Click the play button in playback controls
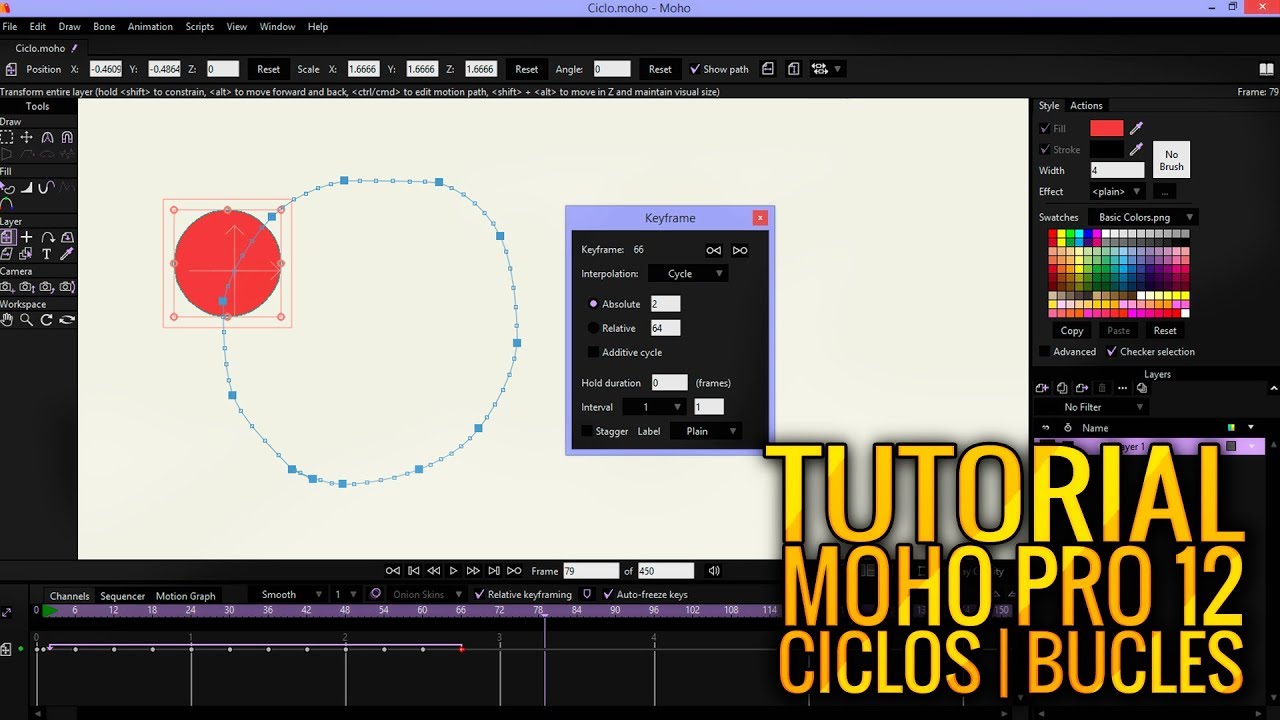The height and width of the screenshot is (720, 1280). (453, 571)
